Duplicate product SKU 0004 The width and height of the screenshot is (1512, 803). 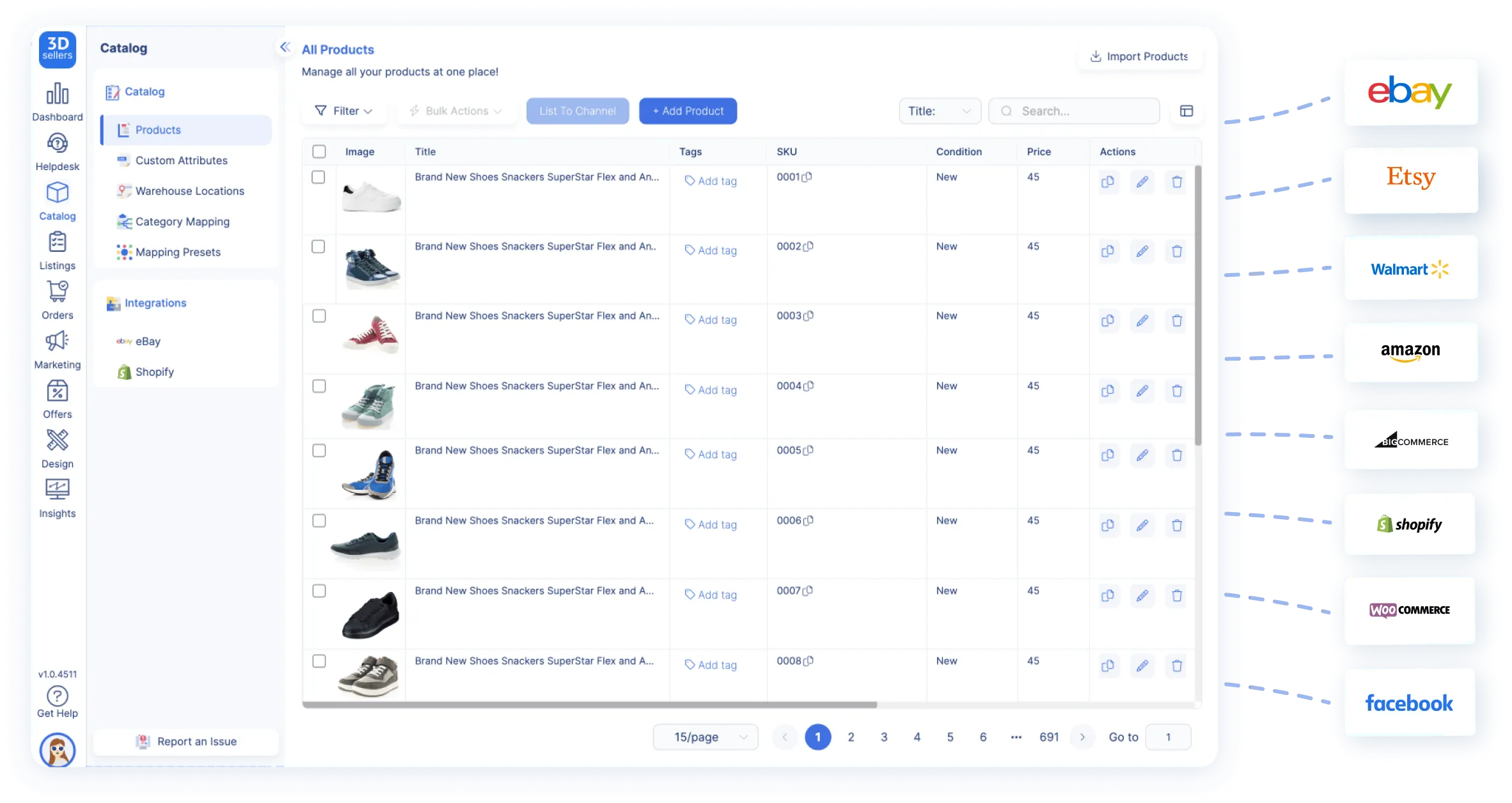click(1108, 391)
